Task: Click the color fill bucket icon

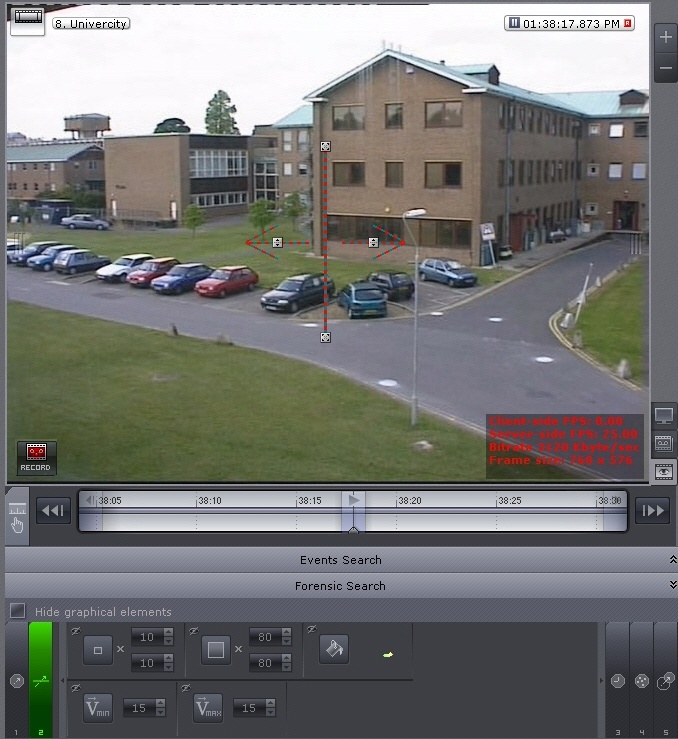Action: (333, 649)
